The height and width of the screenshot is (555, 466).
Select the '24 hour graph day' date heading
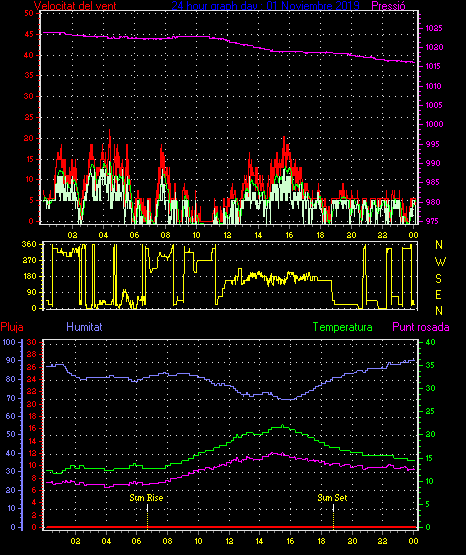(265, 5)
